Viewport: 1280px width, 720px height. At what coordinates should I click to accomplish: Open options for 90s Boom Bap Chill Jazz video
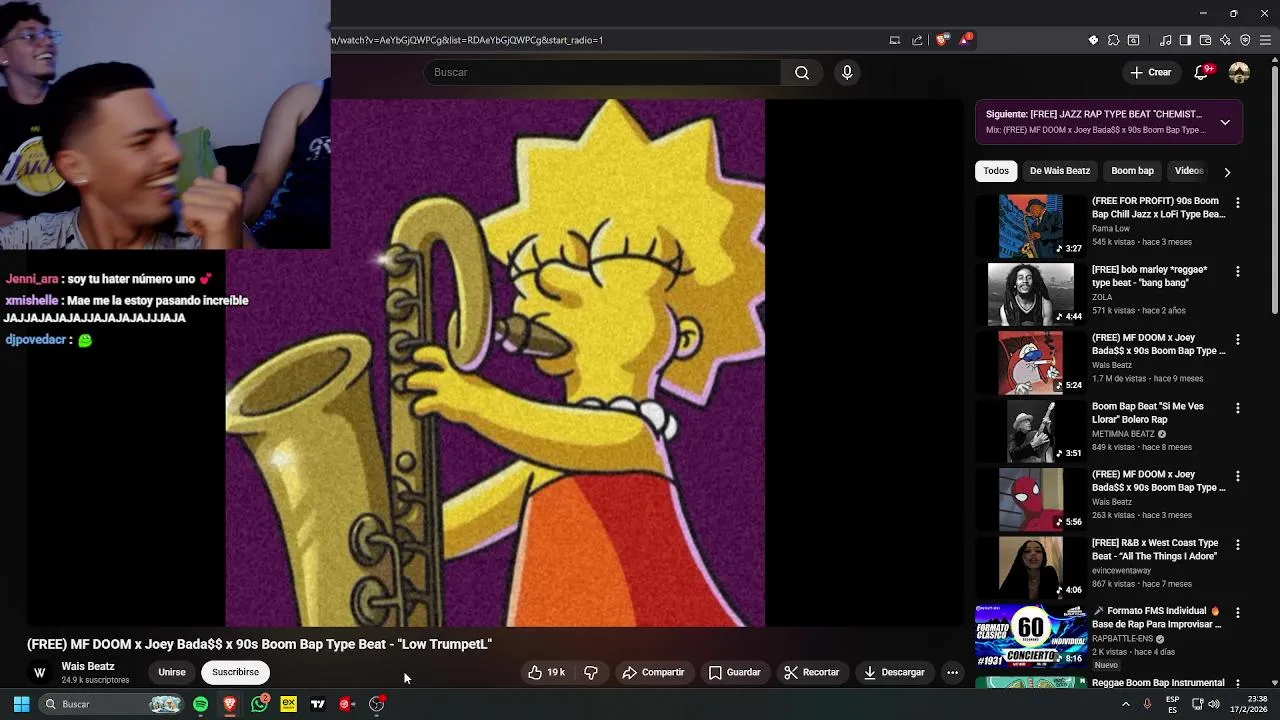1238,203
